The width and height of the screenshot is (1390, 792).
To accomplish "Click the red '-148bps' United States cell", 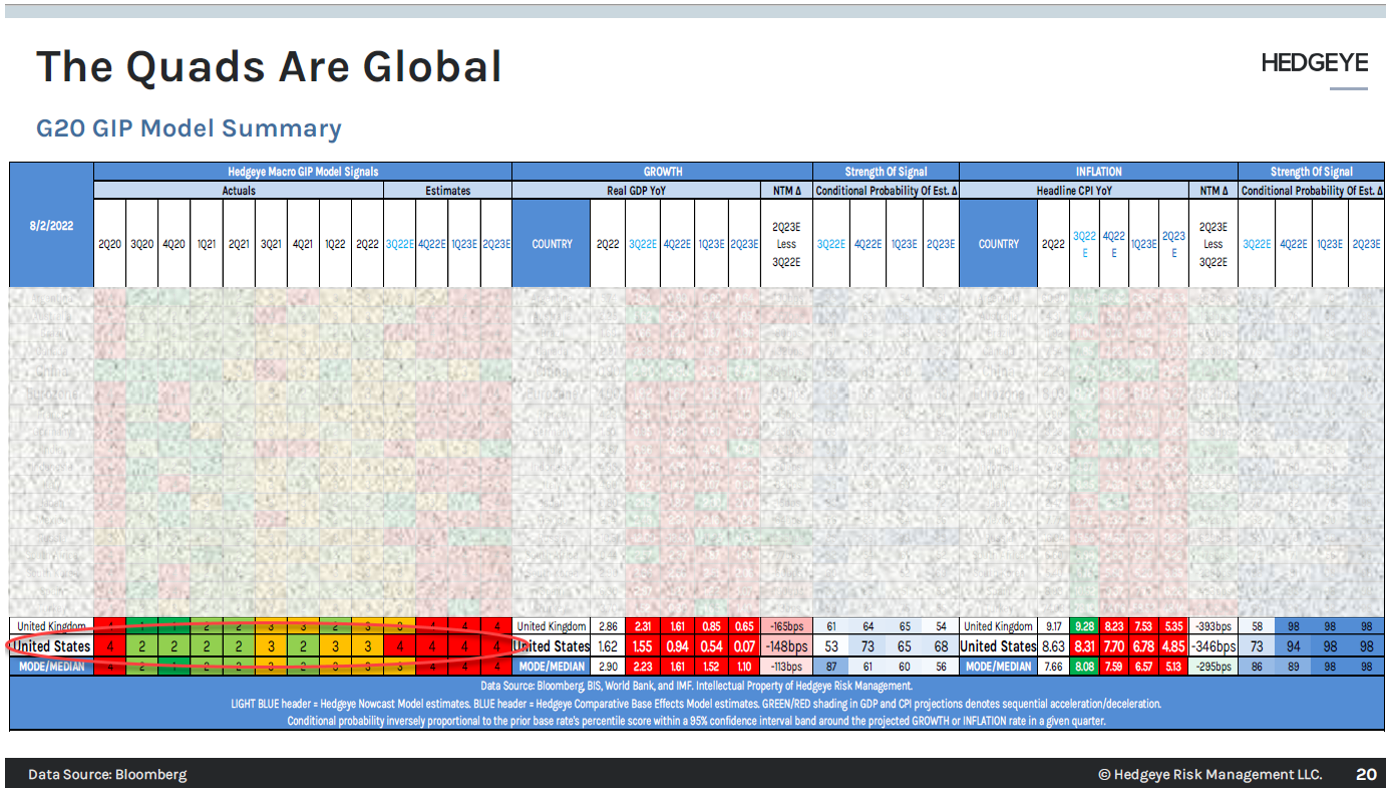I will click(x=786, y=646).
